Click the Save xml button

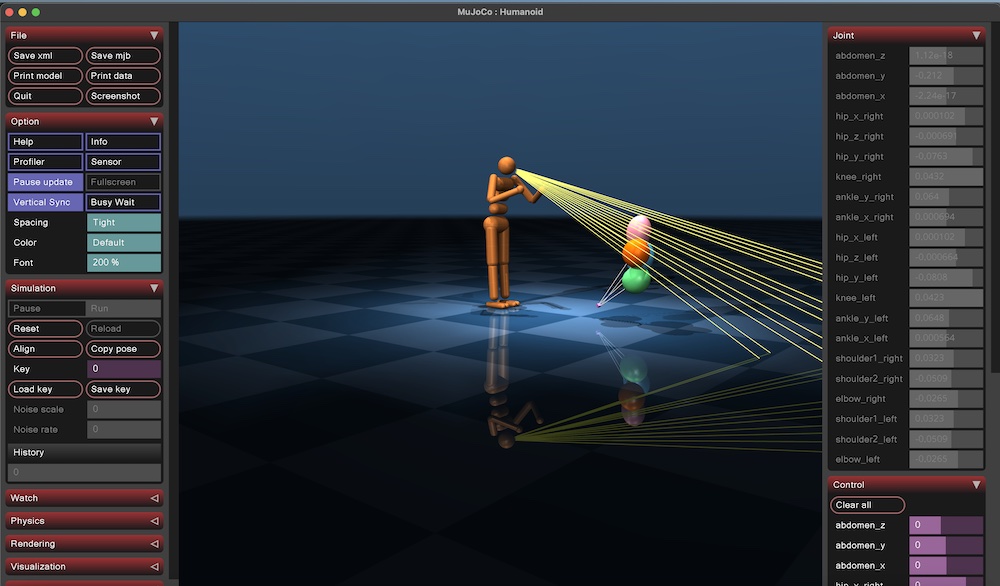pos(45,56)
